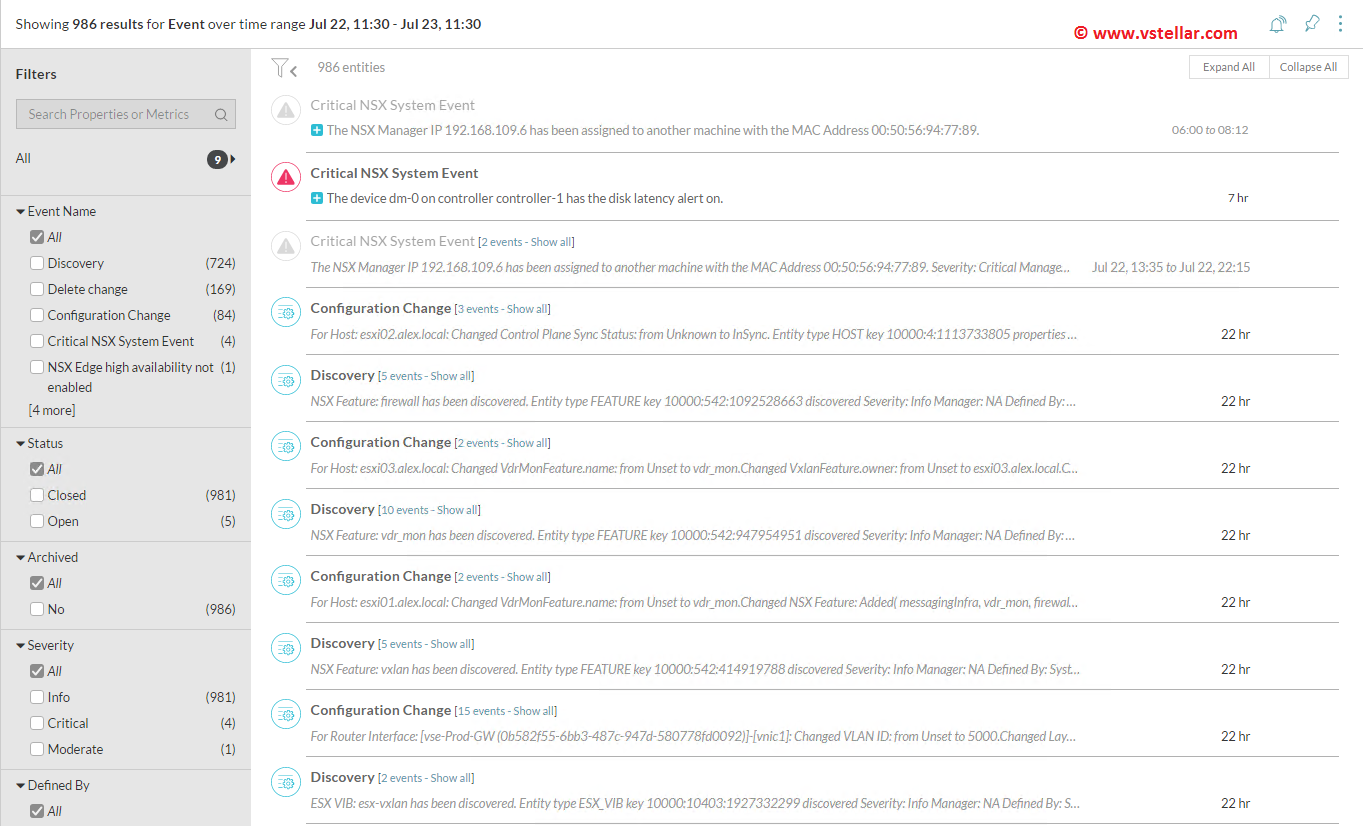Open the three-dot more options menu
1363x826 pixels.
click(1340, 24)
